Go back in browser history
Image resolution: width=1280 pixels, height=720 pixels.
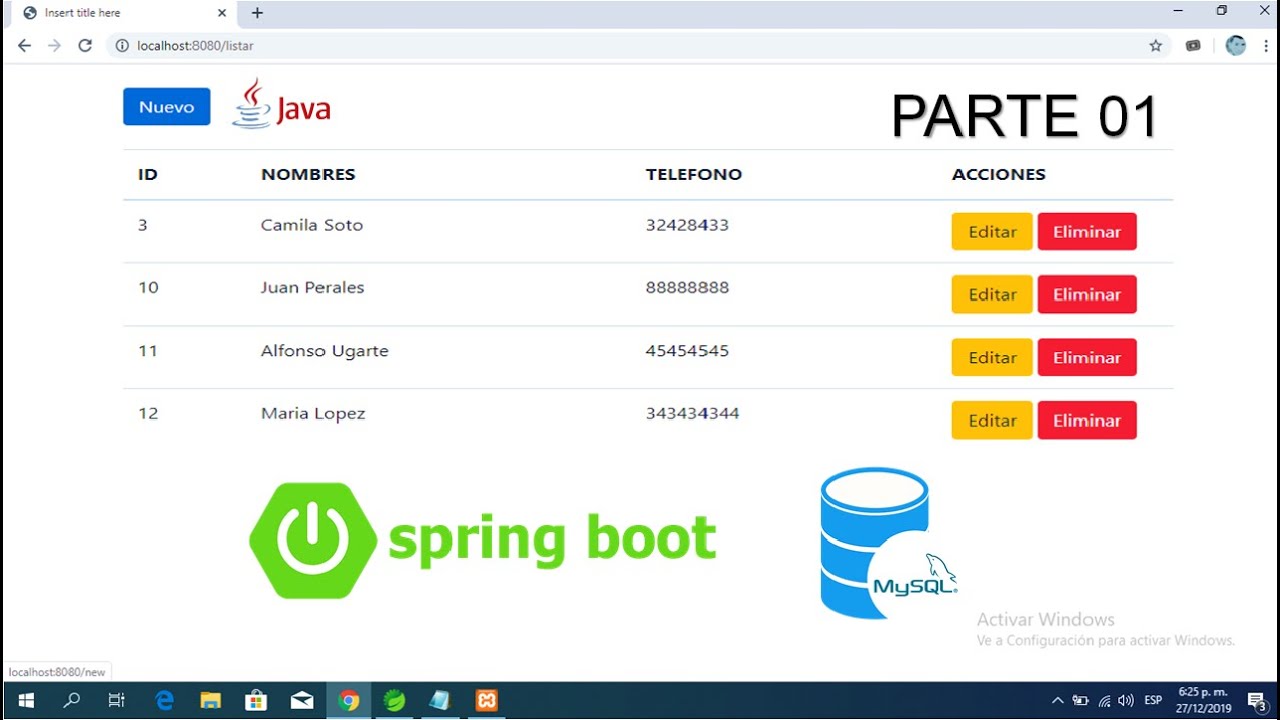click(x=25, y=46)
